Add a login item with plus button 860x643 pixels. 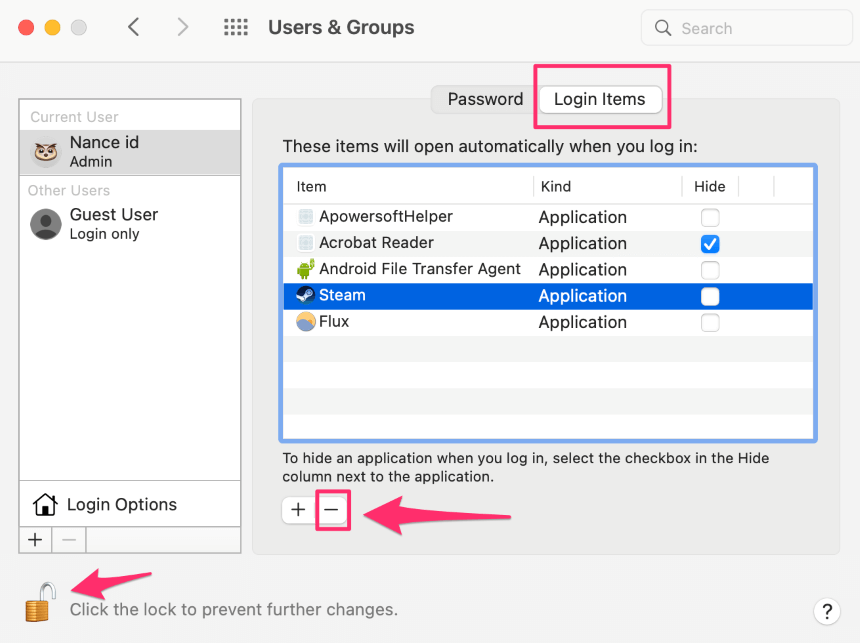298,510
